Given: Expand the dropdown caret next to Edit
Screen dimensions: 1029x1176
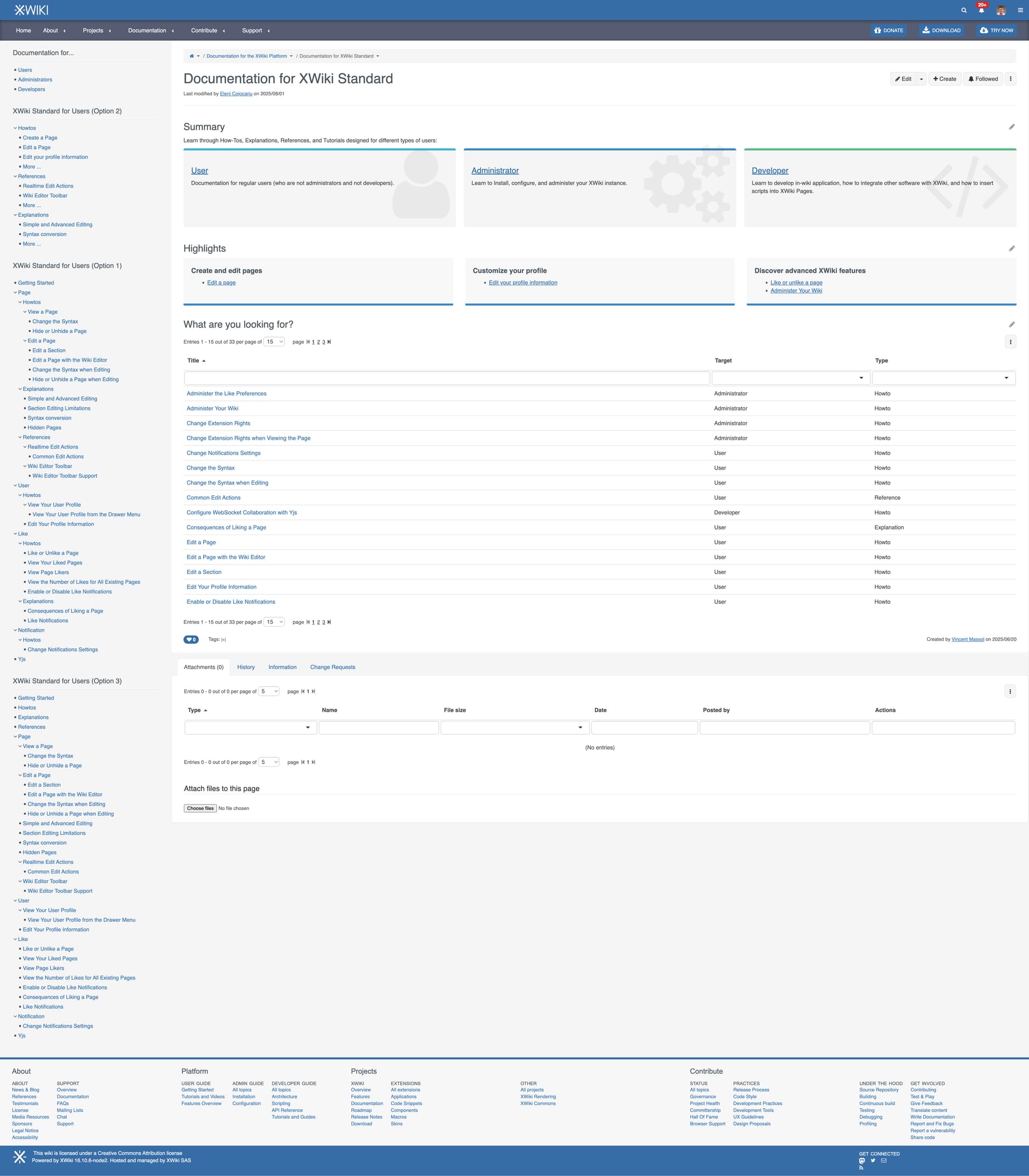Looking at the screenshot, I should tap(921, 79).
